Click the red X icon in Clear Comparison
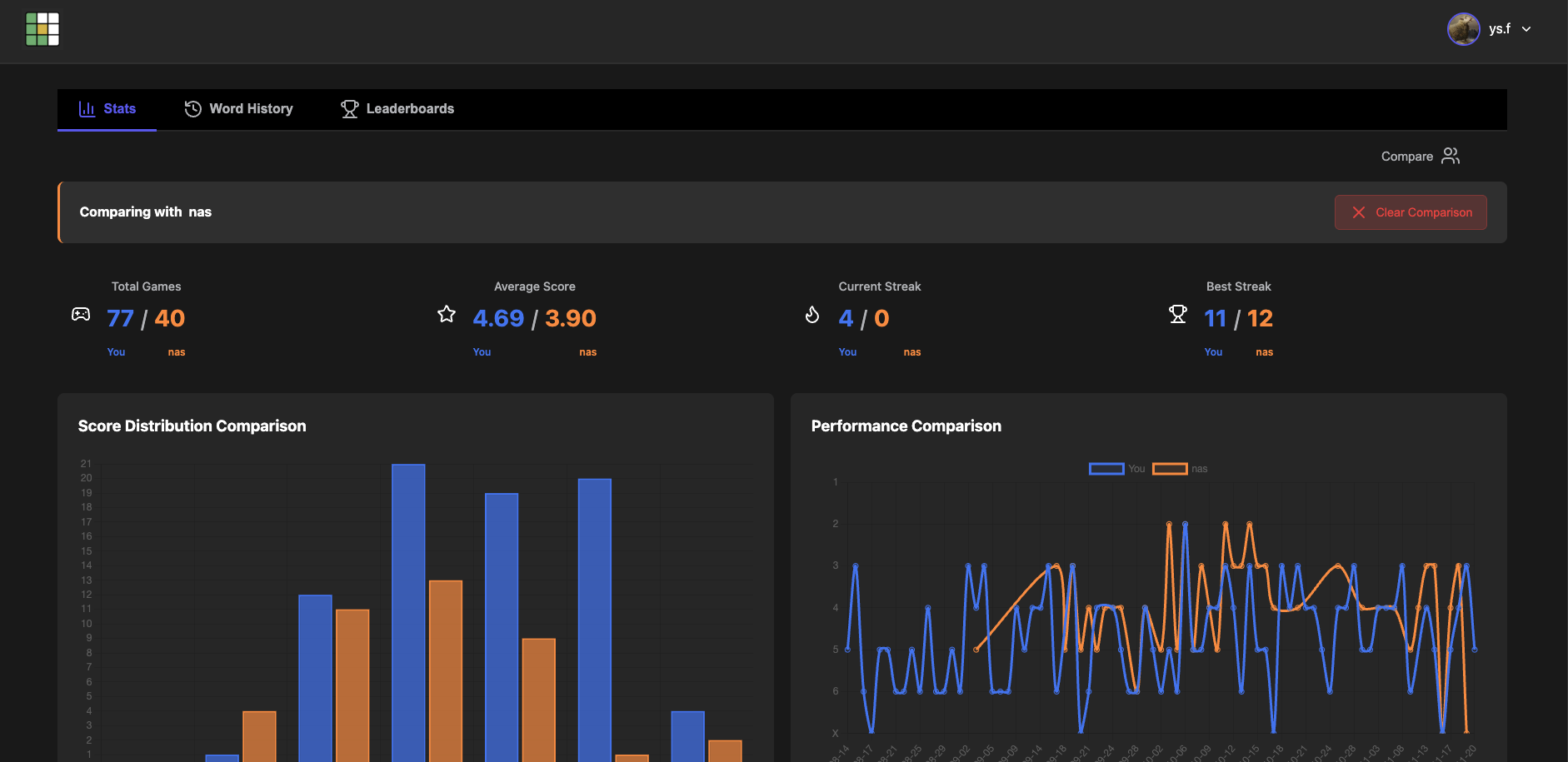This screenshot has width=1568, height=762. [1358, 212]
